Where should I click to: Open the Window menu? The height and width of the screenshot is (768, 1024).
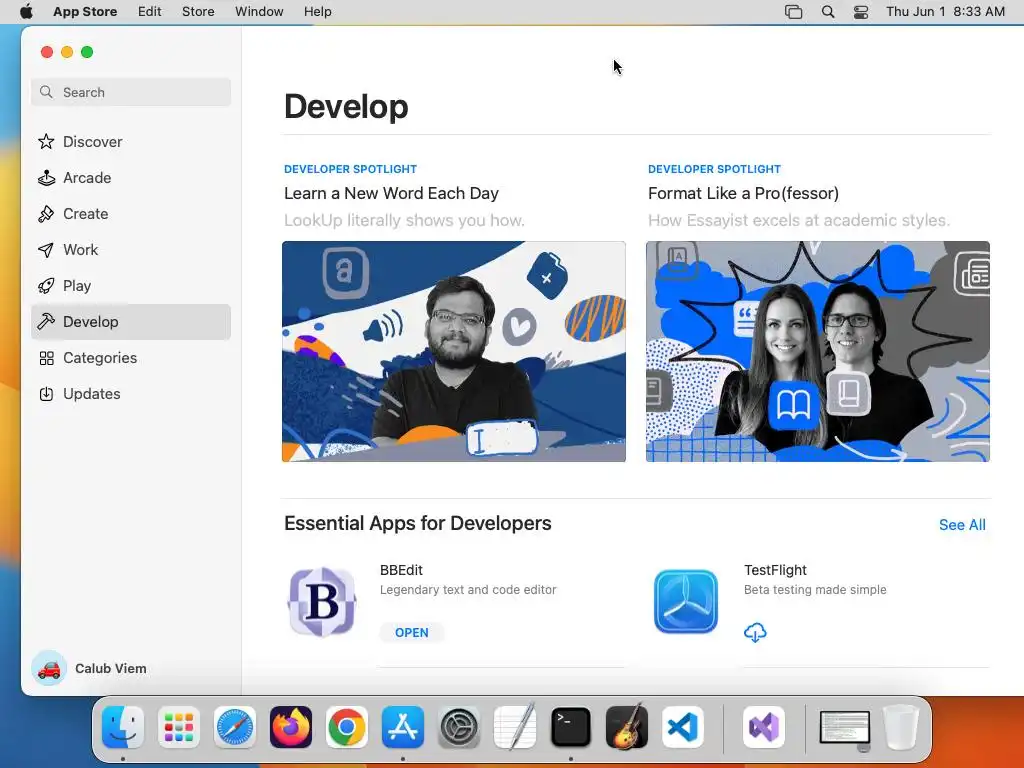(259, 12)
